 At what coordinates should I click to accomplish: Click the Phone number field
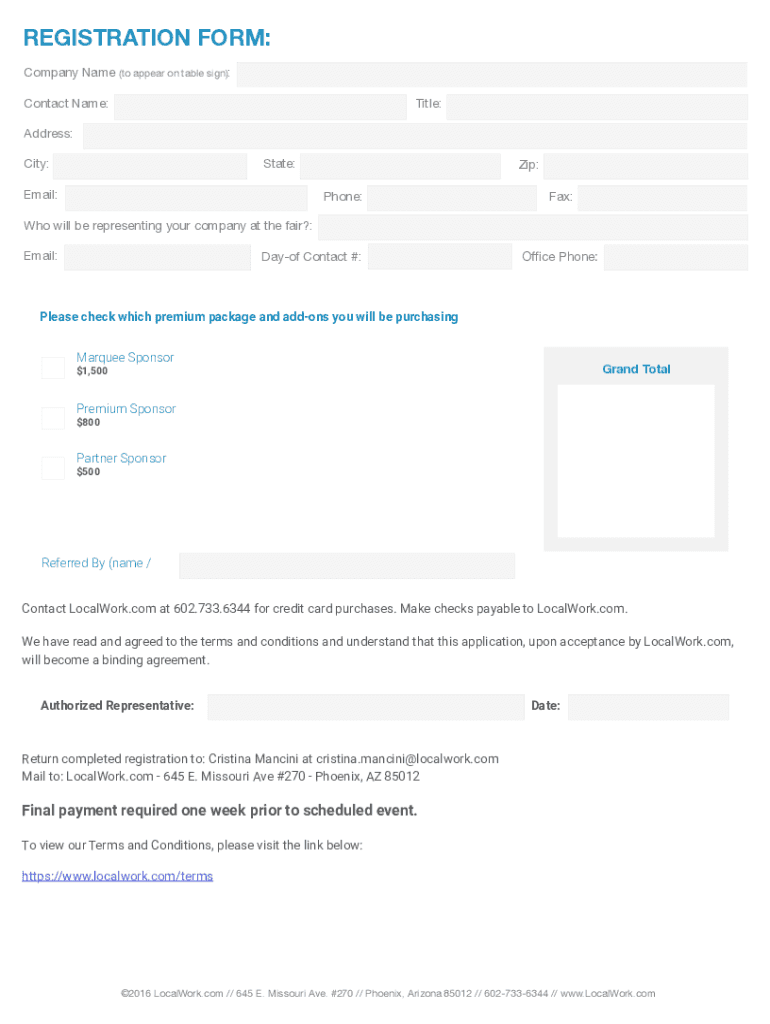451,198
